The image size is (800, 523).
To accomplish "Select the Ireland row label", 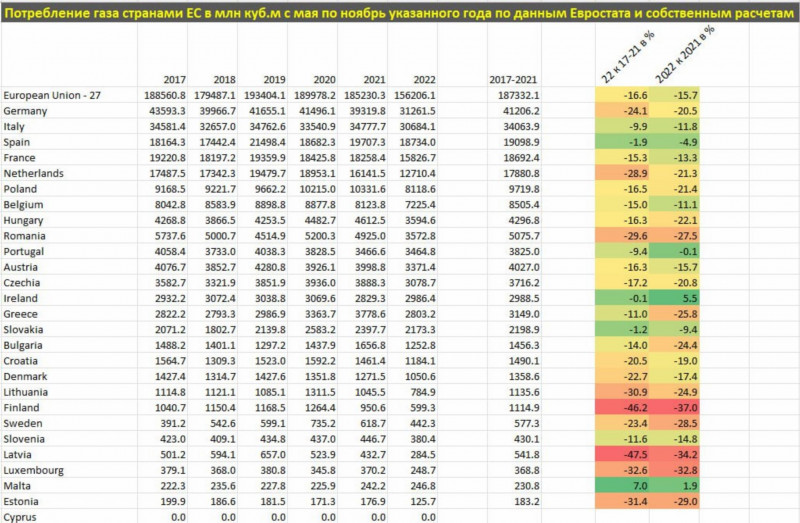I will pyautogui.click(x=20, y=298).
